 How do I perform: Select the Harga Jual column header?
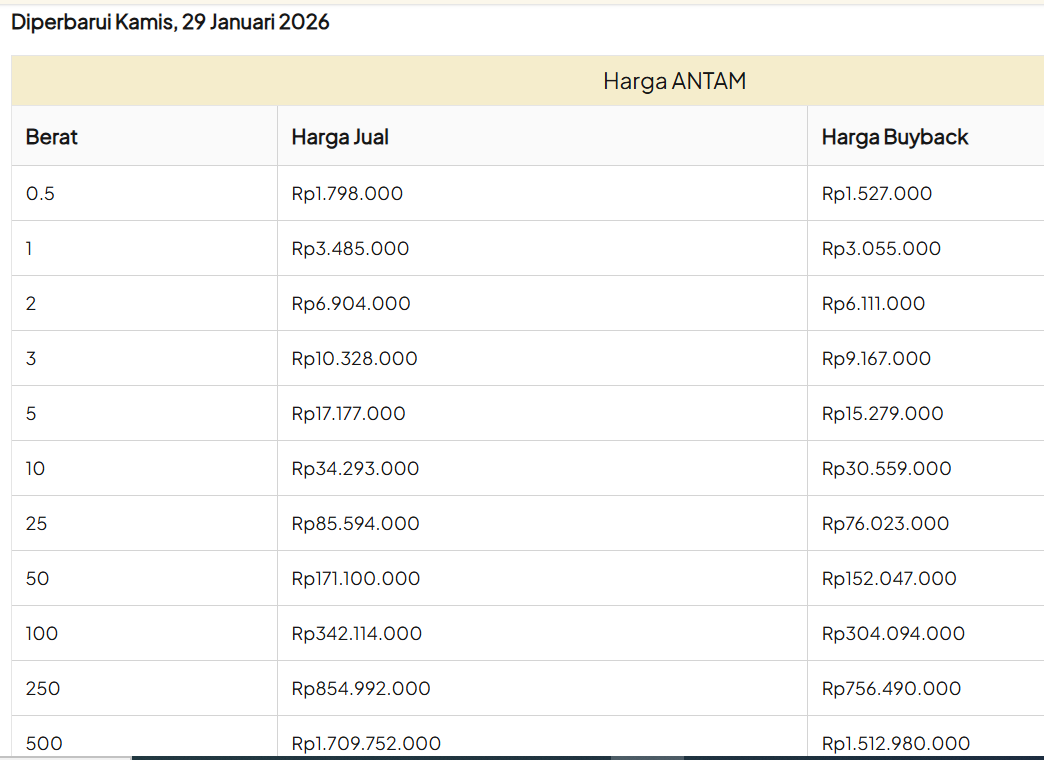340,137
